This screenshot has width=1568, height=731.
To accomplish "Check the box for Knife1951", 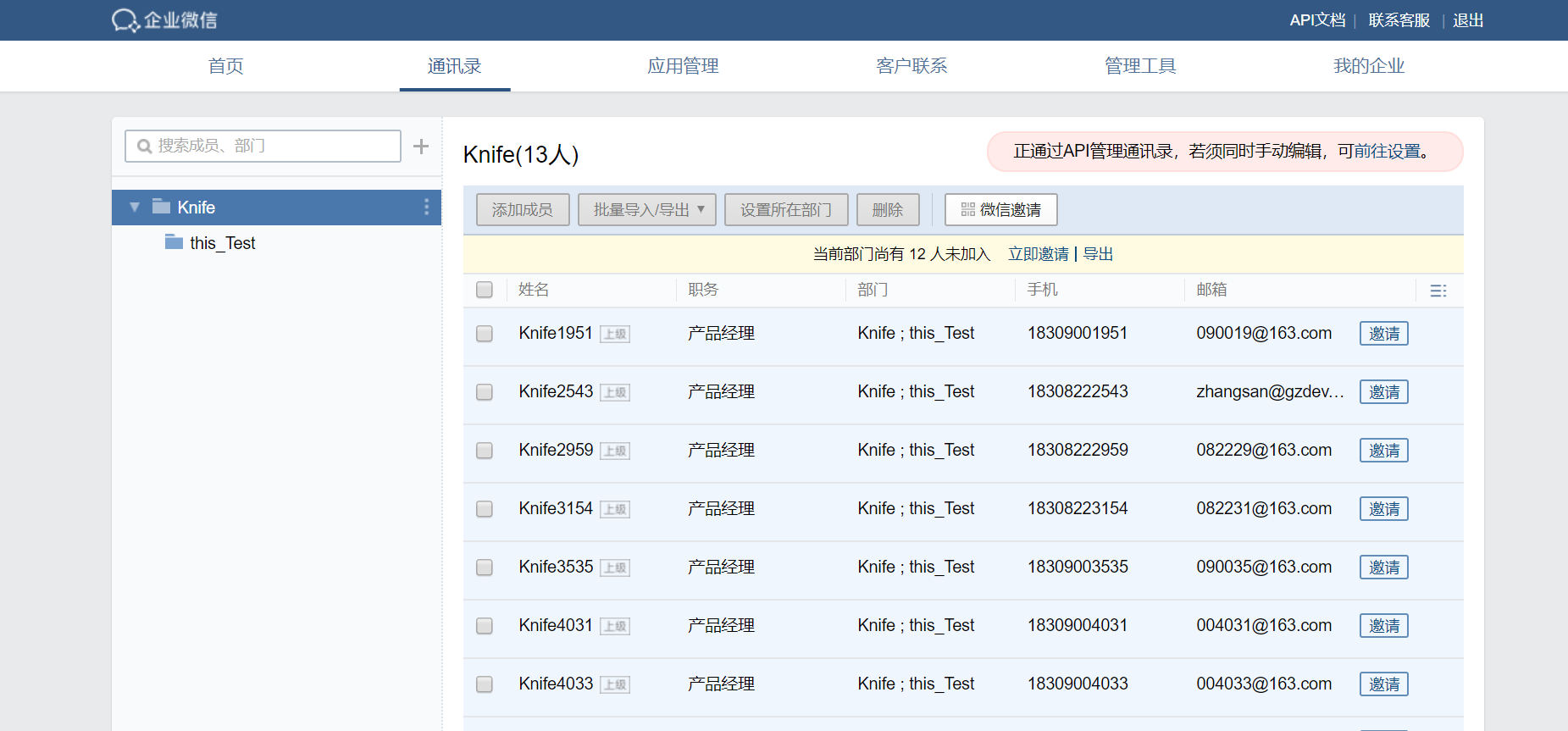I will pos(485,334).
